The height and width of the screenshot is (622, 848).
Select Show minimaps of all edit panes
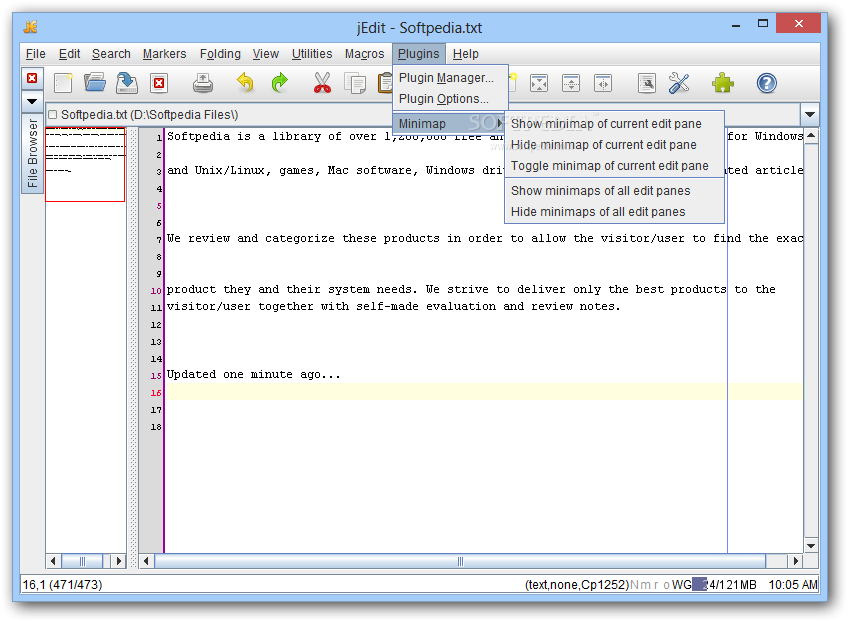click(x=614, y=191)
